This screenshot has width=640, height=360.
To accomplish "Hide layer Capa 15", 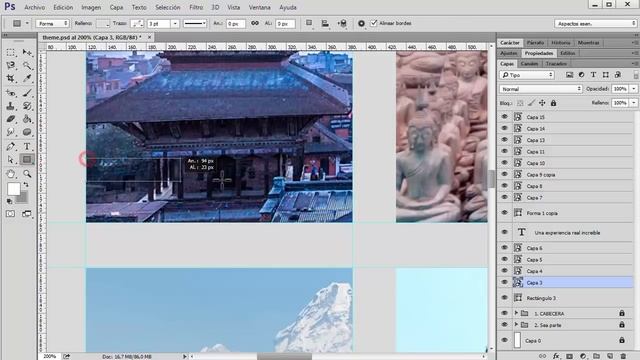I will 504,117.
